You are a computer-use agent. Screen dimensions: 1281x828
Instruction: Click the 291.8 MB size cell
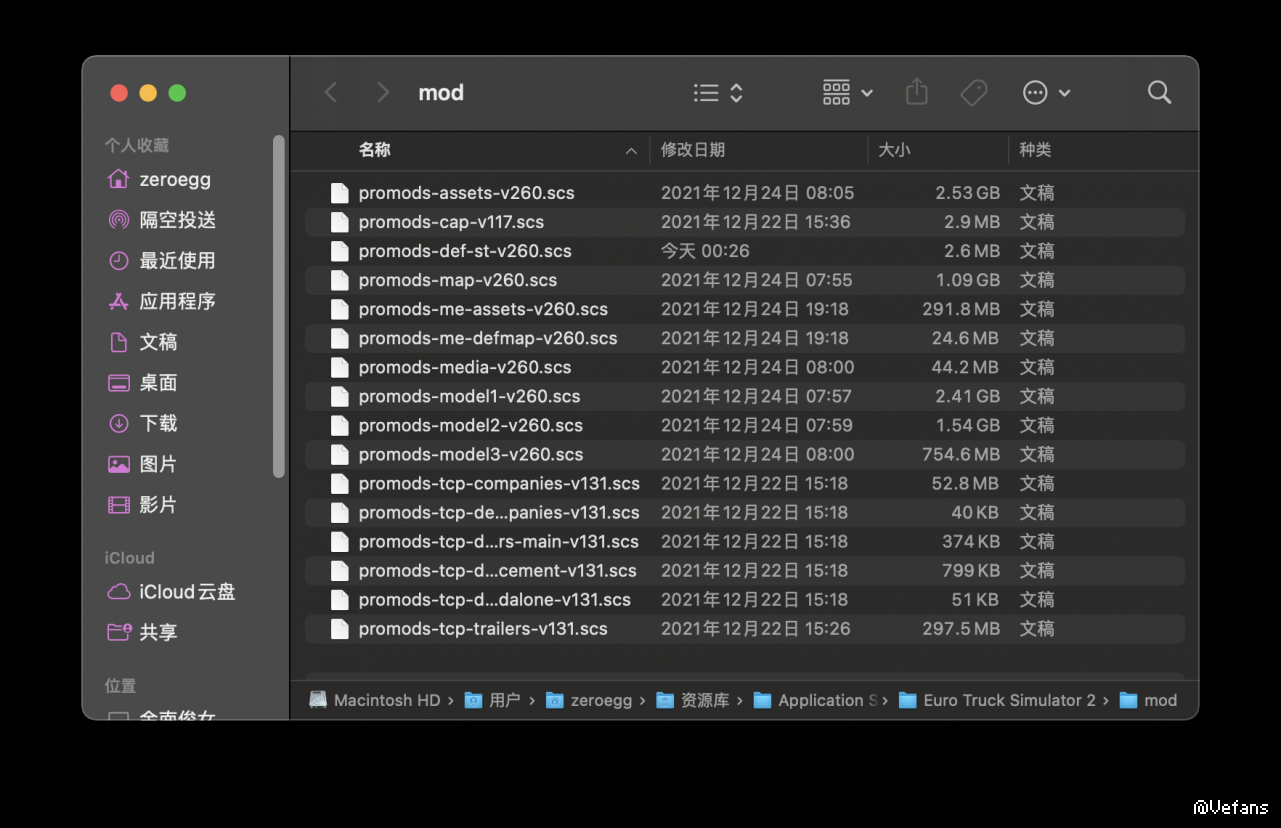[x=961, y=309]
